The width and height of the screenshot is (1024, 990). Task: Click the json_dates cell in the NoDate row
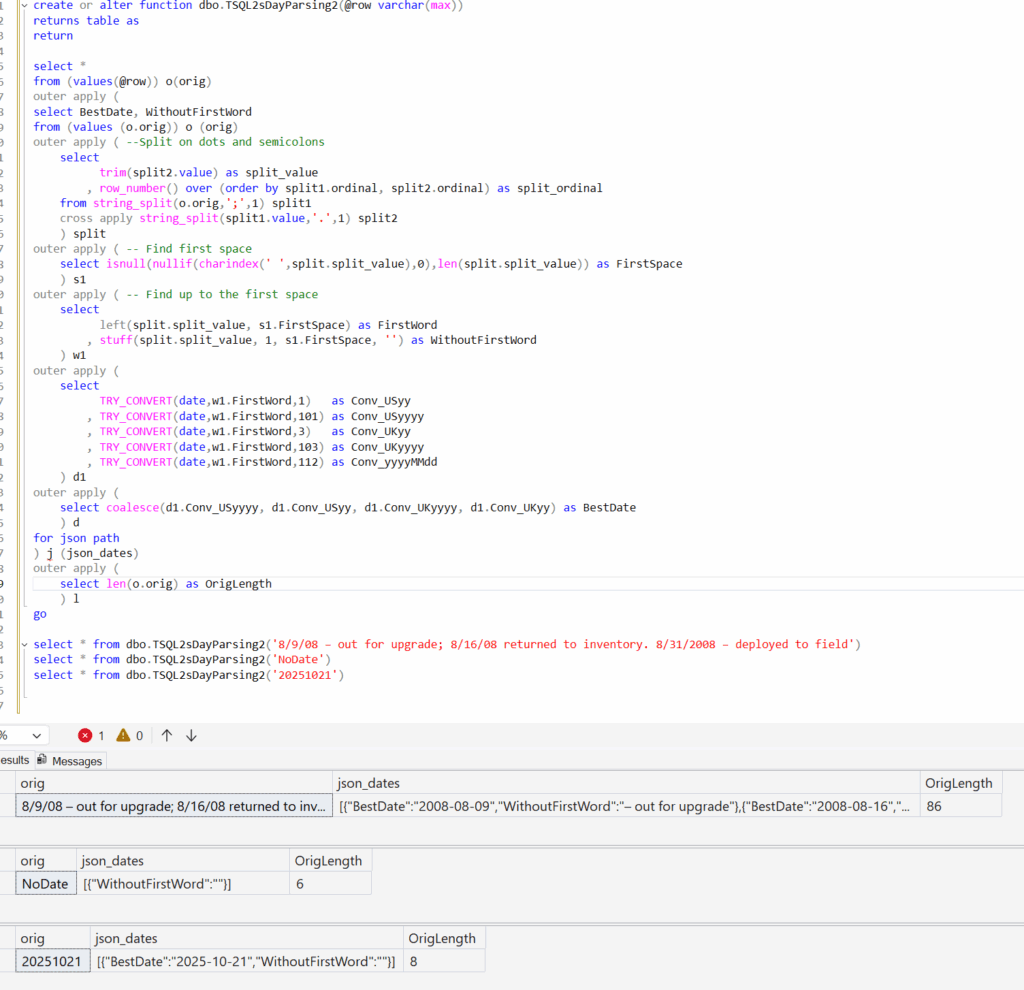pos(182,884)
